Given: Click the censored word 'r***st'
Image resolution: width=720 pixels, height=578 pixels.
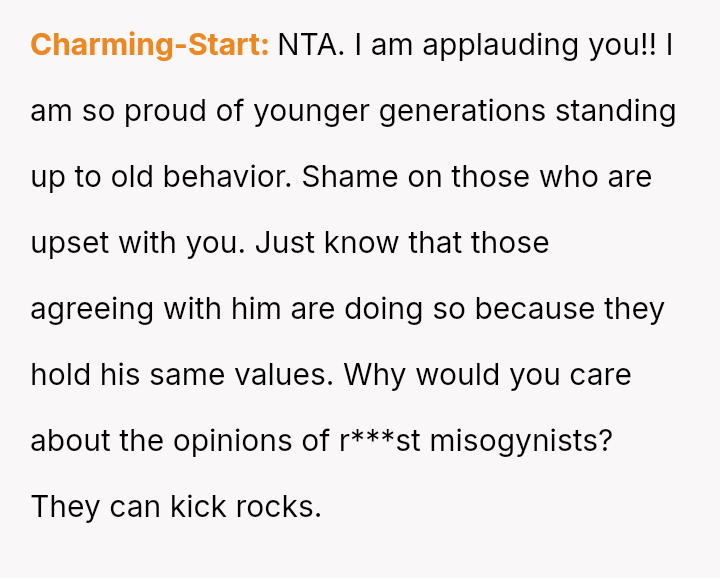Looking at the screenshot, I should tap(380, 441).
